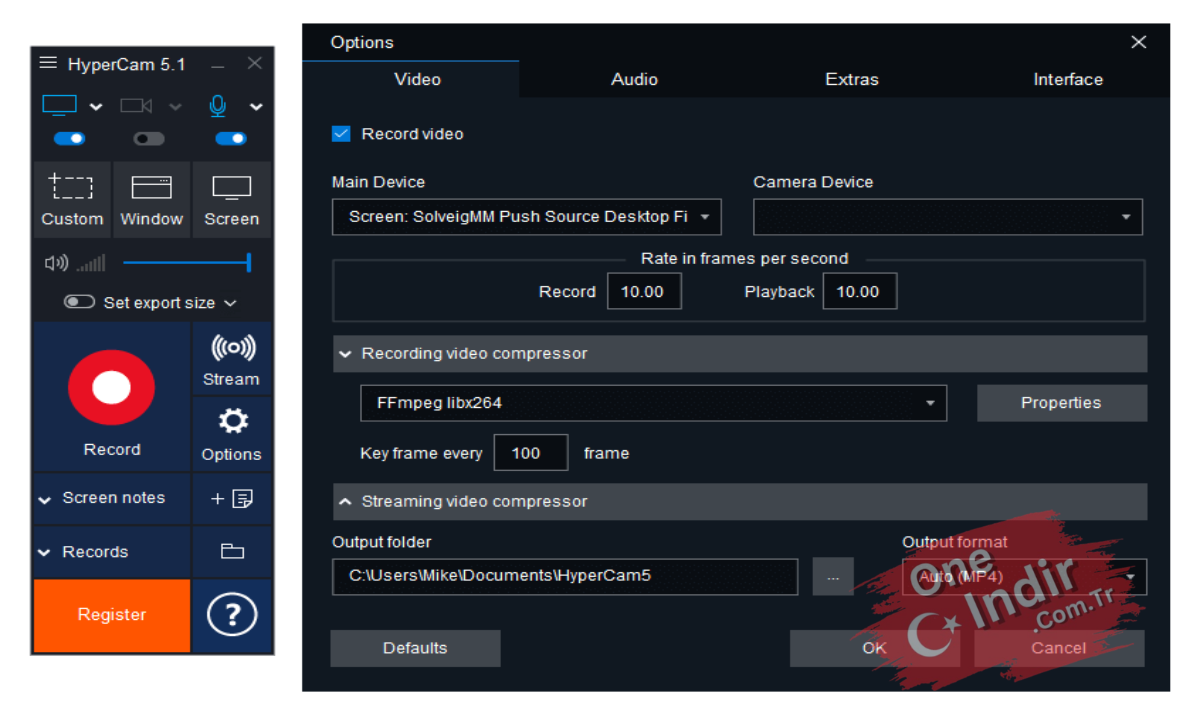Expand the Set export size chevron
The height and width of the screenshot is (720, 1200).
click(230, 303)
